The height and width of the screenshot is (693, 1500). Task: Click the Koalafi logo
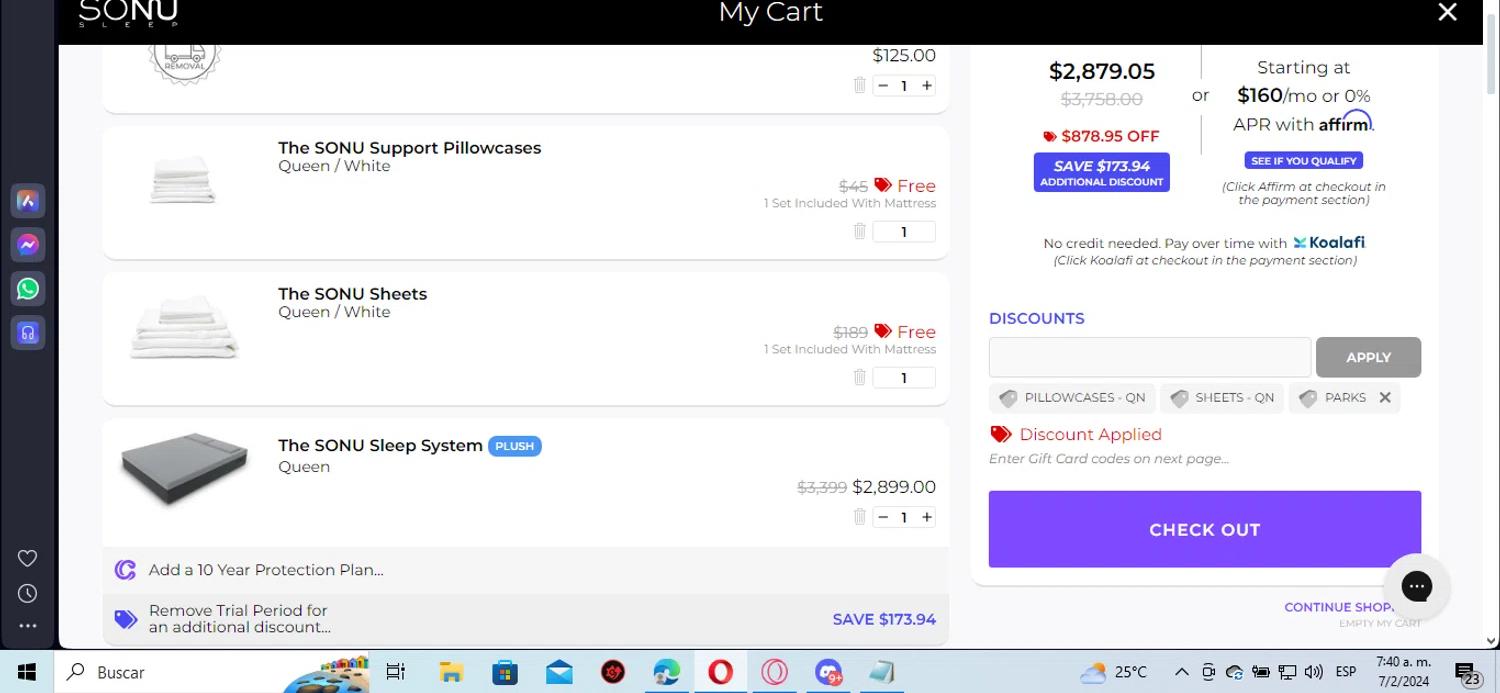click(x=1328, y=242)
